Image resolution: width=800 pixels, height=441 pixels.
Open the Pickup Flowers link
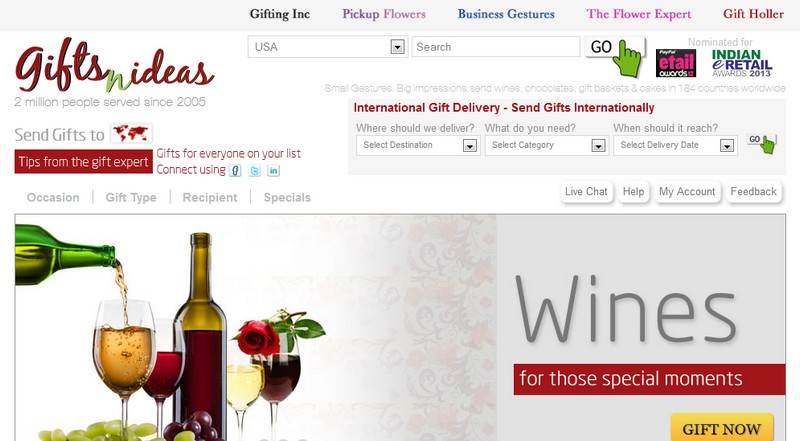384,14
